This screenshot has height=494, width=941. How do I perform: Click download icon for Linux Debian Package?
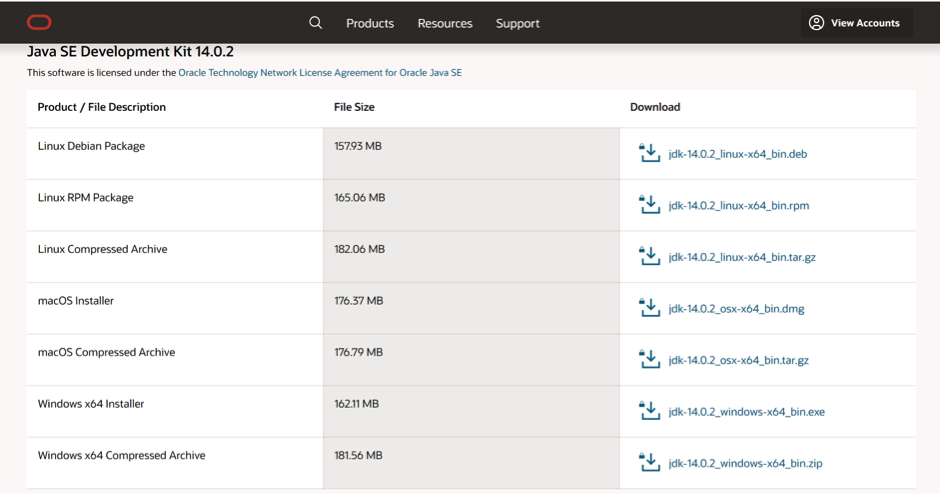649,153
